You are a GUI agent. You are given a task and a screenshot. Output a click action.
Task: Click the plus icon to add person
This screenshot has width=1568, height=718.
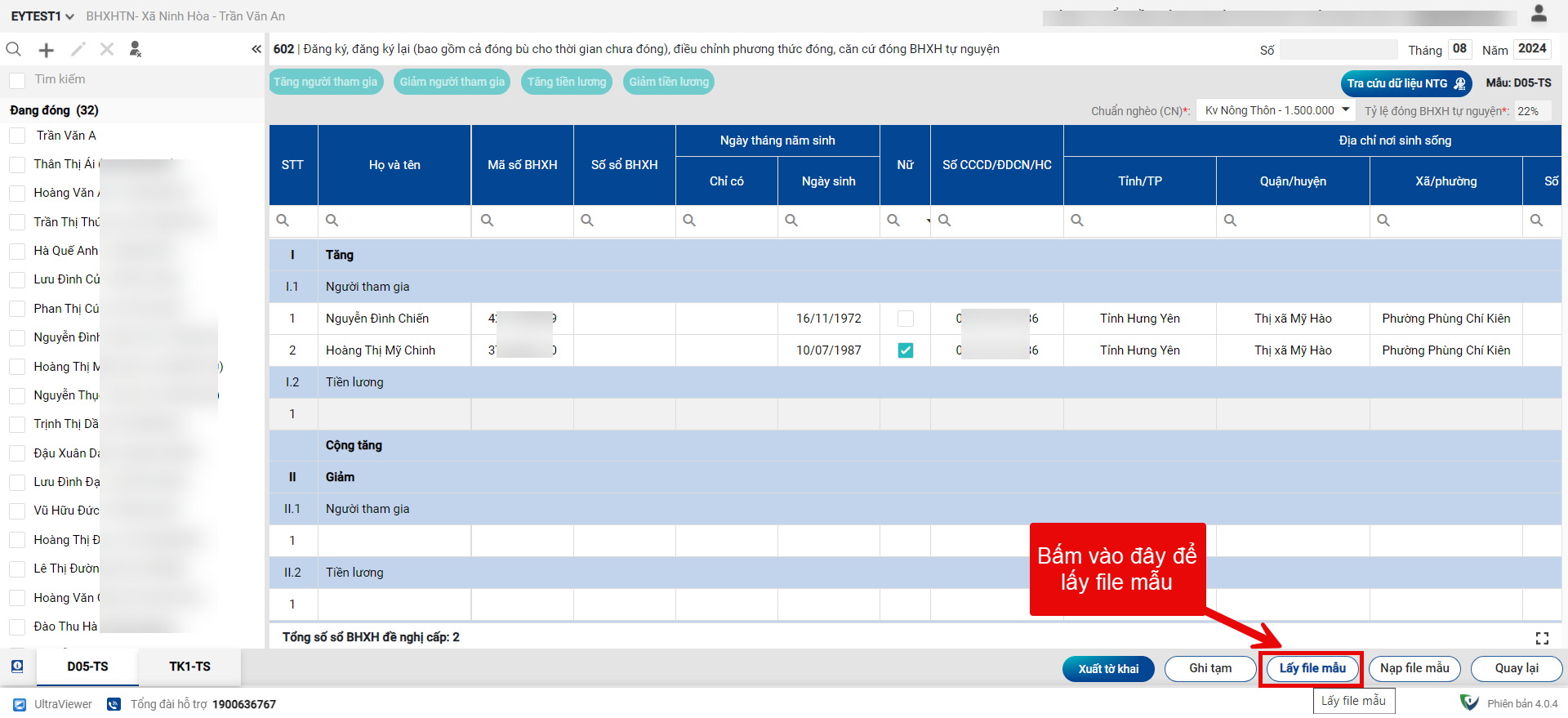pyautogui.click(x=47, y=50)
